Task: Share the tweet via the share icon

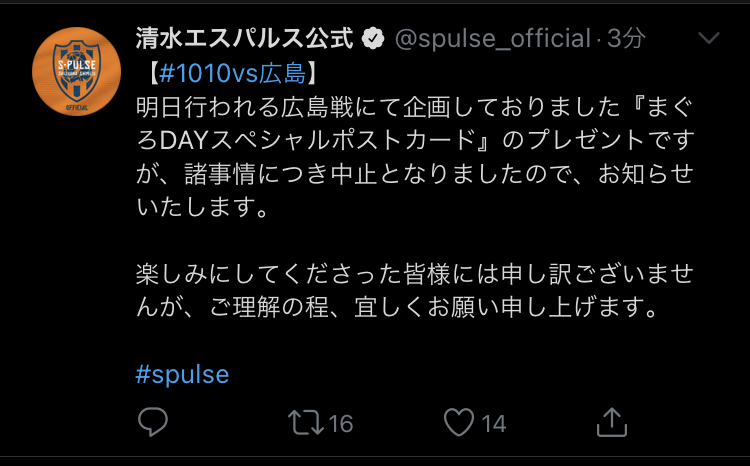Action: tap(612, 422)
